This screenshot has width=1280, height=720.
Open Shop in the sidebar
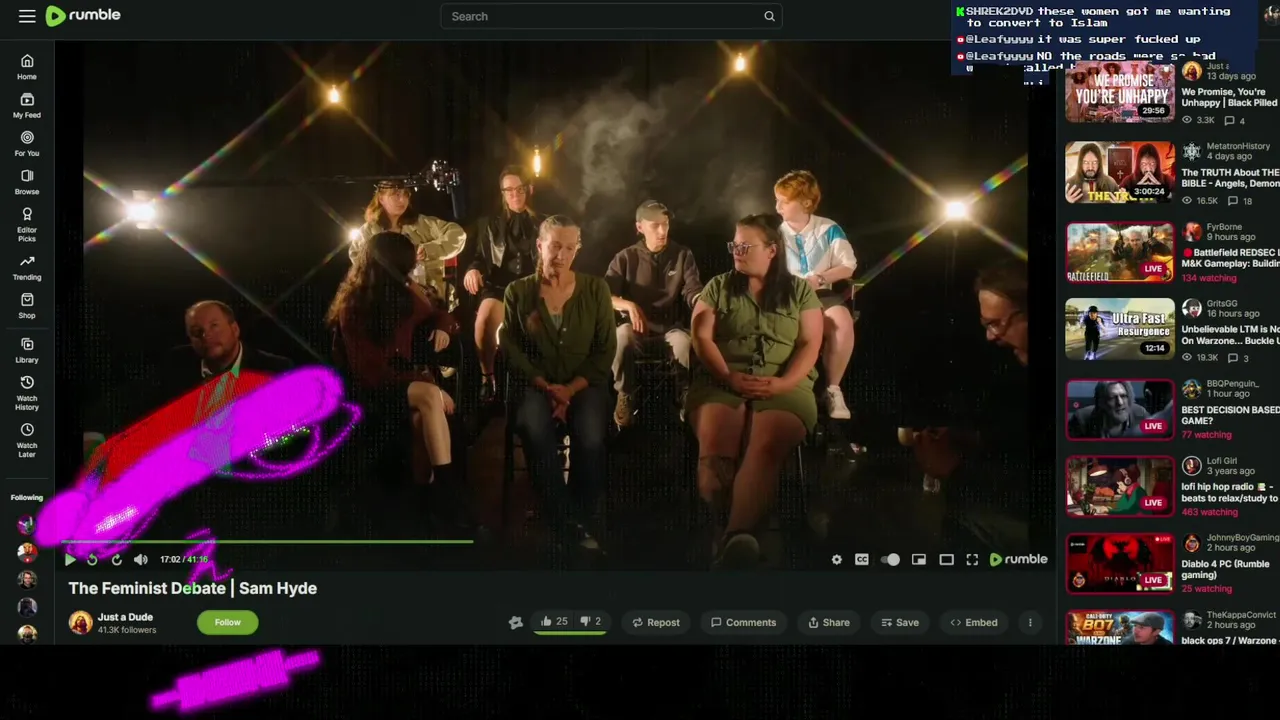[27, 305]
